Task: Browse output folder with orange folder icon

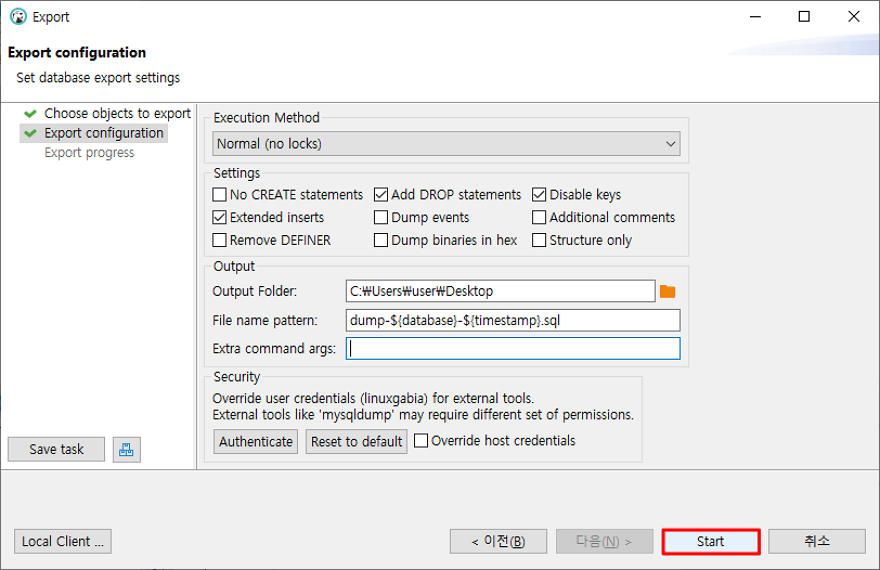Action: coord(667,291)
